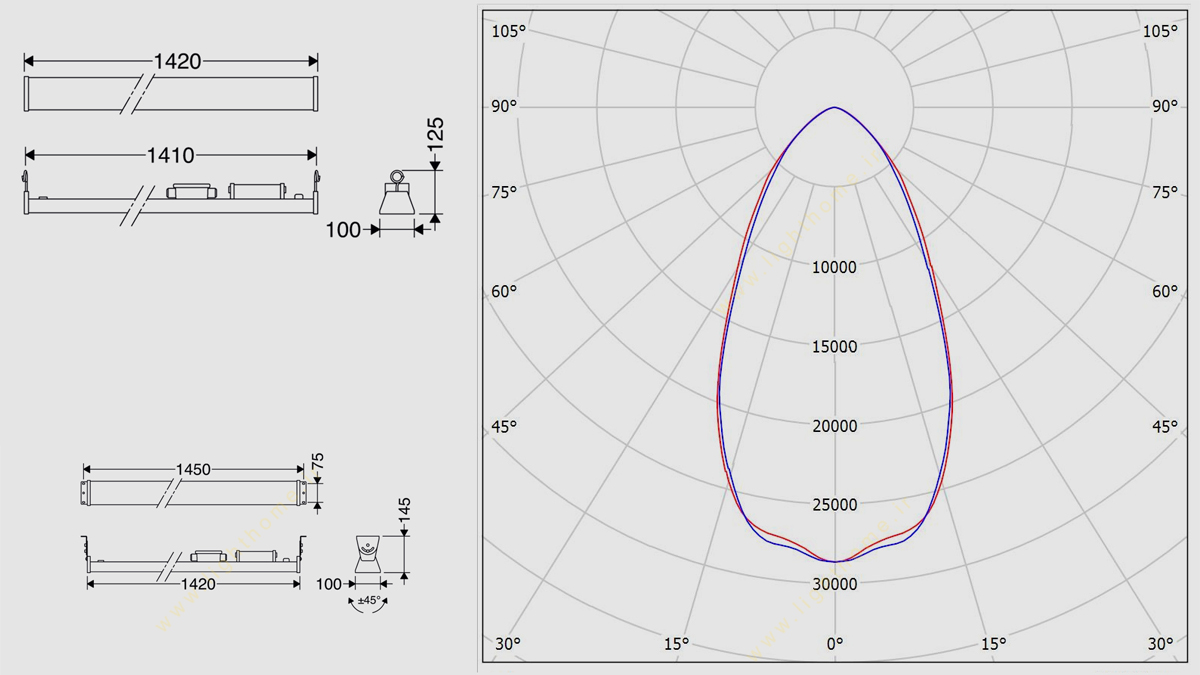The width and height of the screenshot is (1200, 675).
Task: Click the right-side 45° angle label
Action: coord(1164,427)
